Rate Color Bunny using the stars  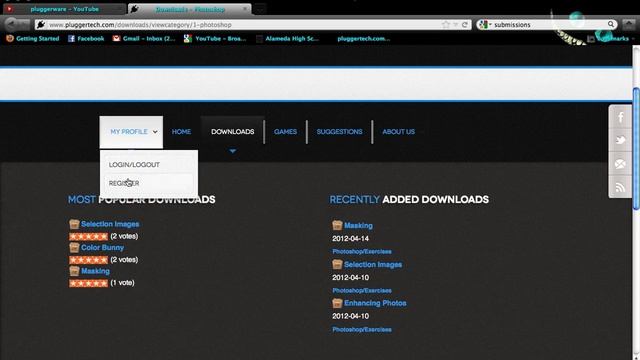click(88, 260)
